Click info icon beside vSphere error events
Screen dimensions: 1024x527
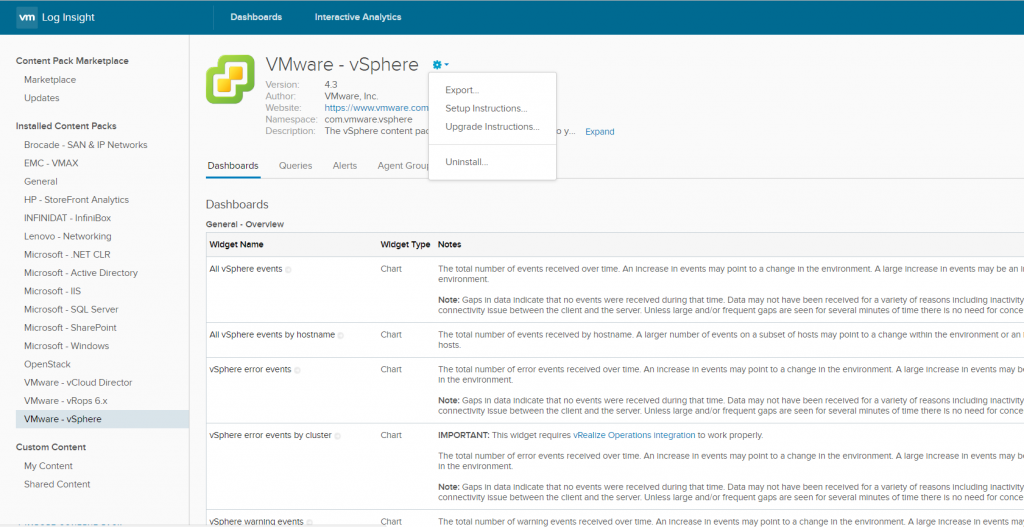pyautogui.click(x=297, y=370)
